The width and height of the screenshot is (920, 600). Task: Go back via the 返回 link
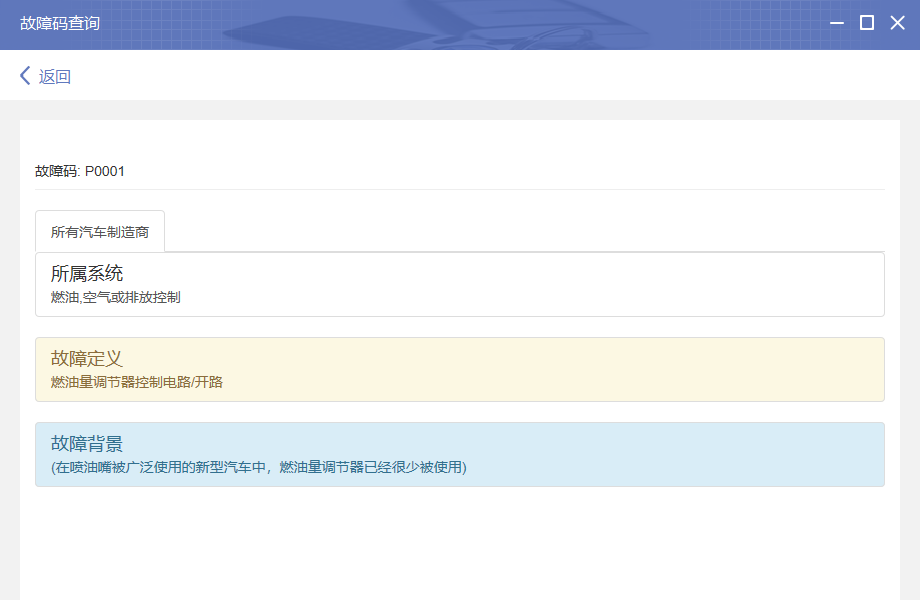coord(55,76)
